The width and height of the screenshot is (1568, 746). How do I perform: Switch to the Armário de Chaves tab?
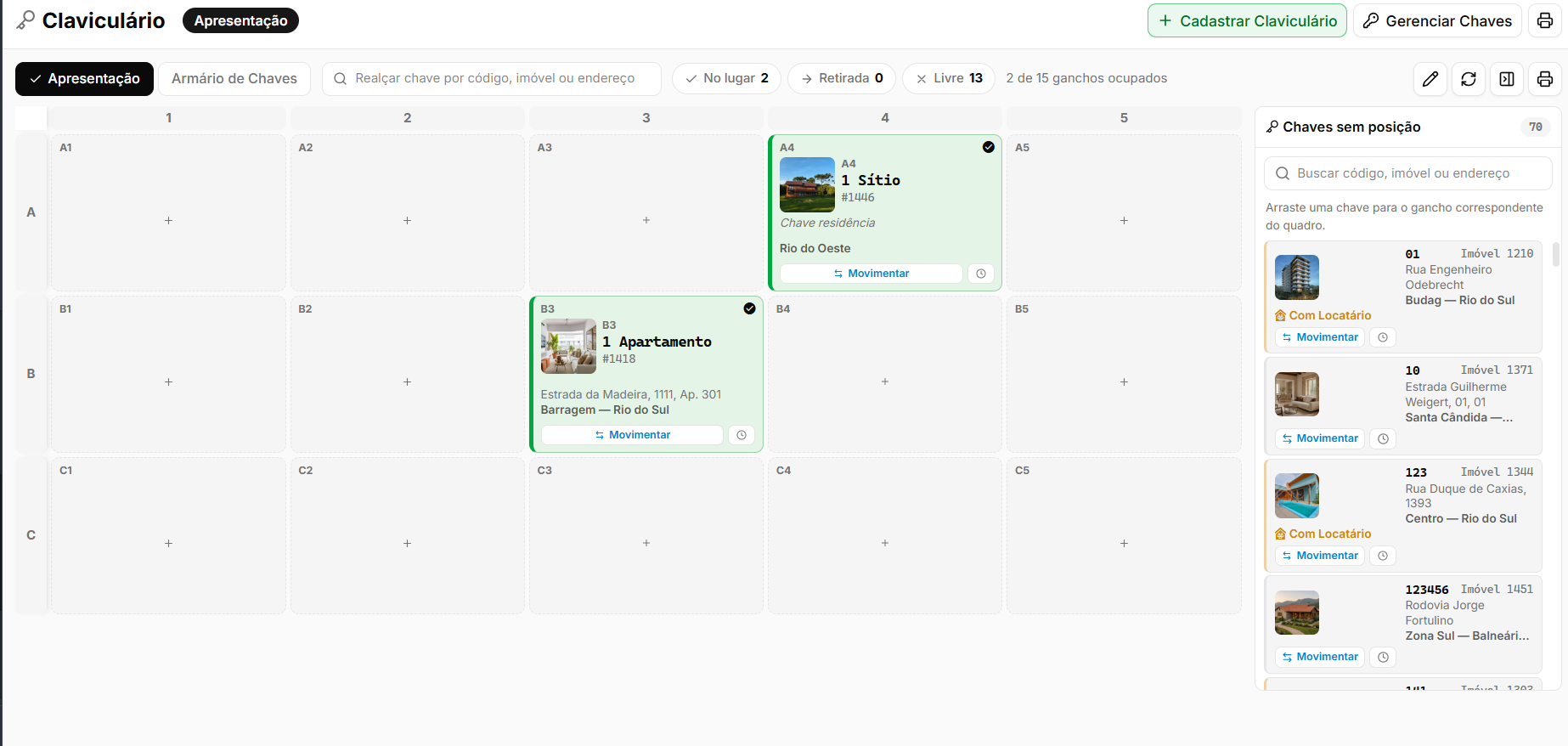point(234,79)
